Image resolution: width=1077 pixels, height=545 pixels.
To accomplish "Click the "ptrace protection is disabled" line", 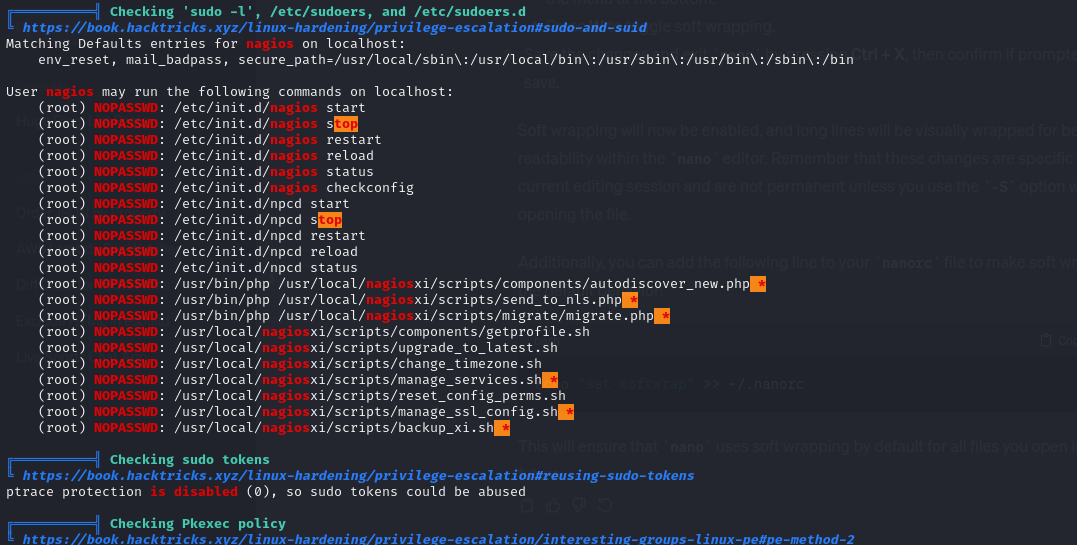I will [266, 491].
